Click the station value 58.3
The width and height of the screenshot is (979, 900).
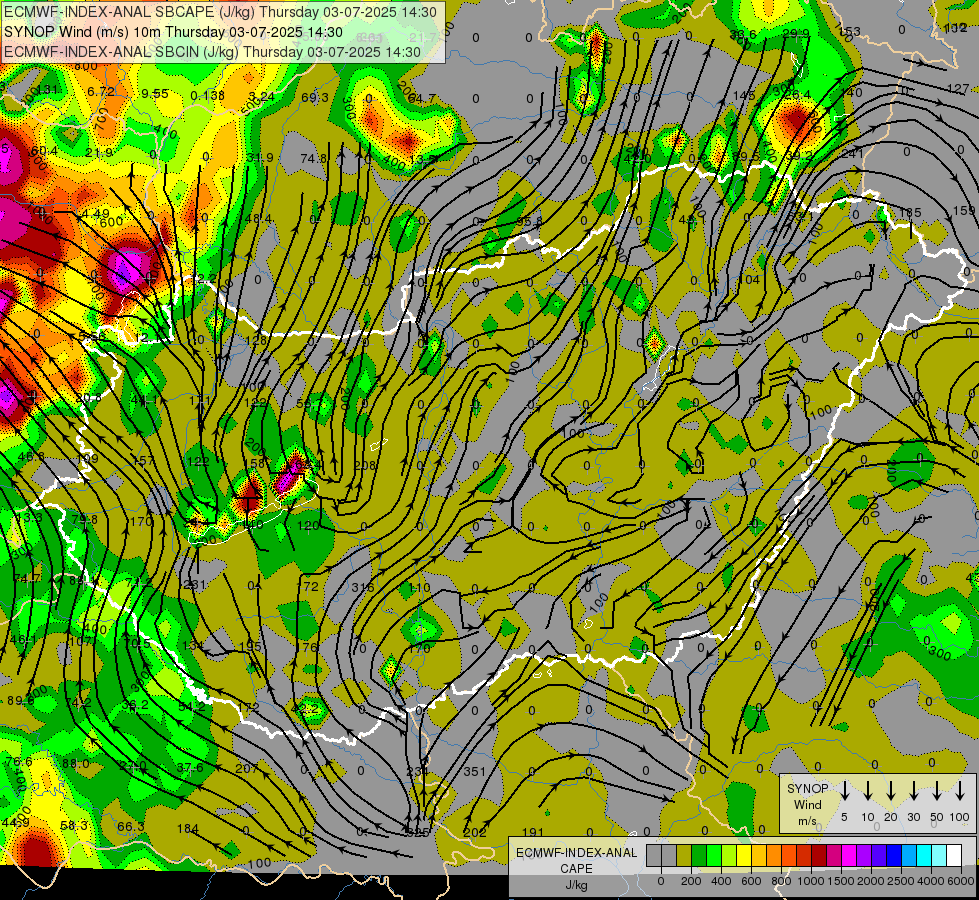tap(74, 825)
